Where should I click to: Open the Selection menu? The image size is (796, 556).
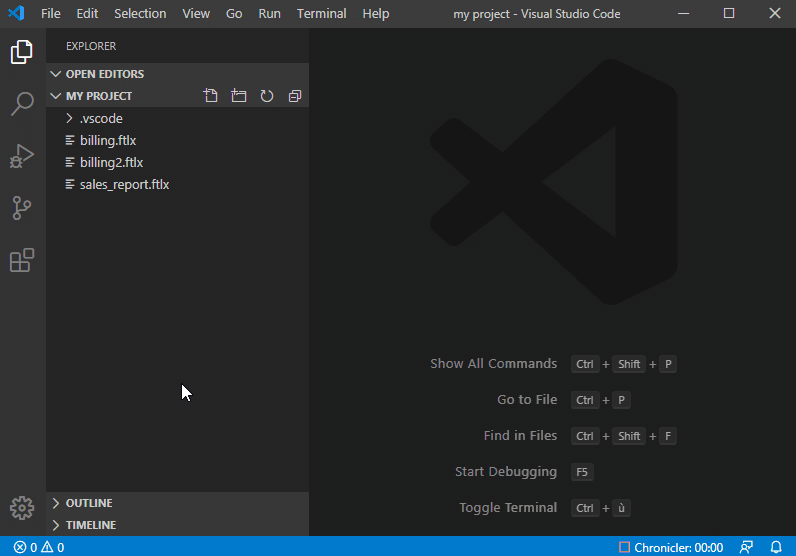[140, 14]
